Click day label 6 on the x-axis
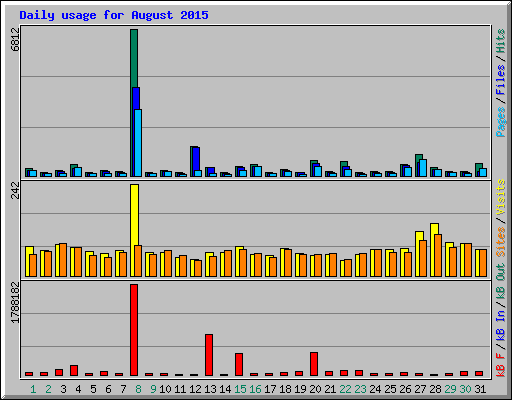Screen dimensions: 512x400 pos(108,389)
